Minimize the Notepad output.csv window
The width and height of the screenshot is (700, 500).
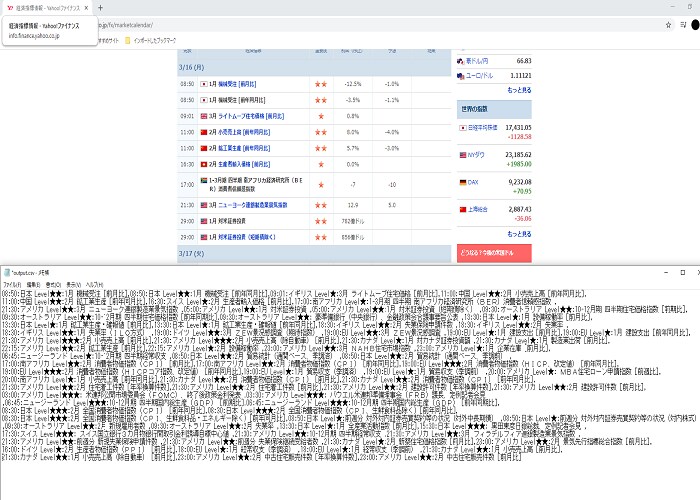pyautogui.click(x=666, y=272)
